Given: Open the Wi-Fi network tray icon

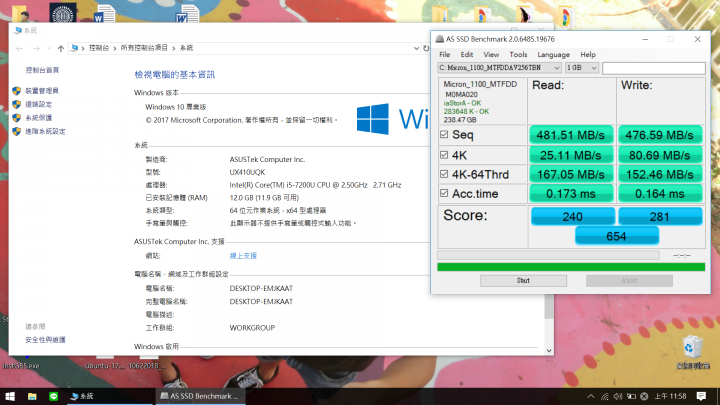Looking at the screenshot, I should point(605,396).
